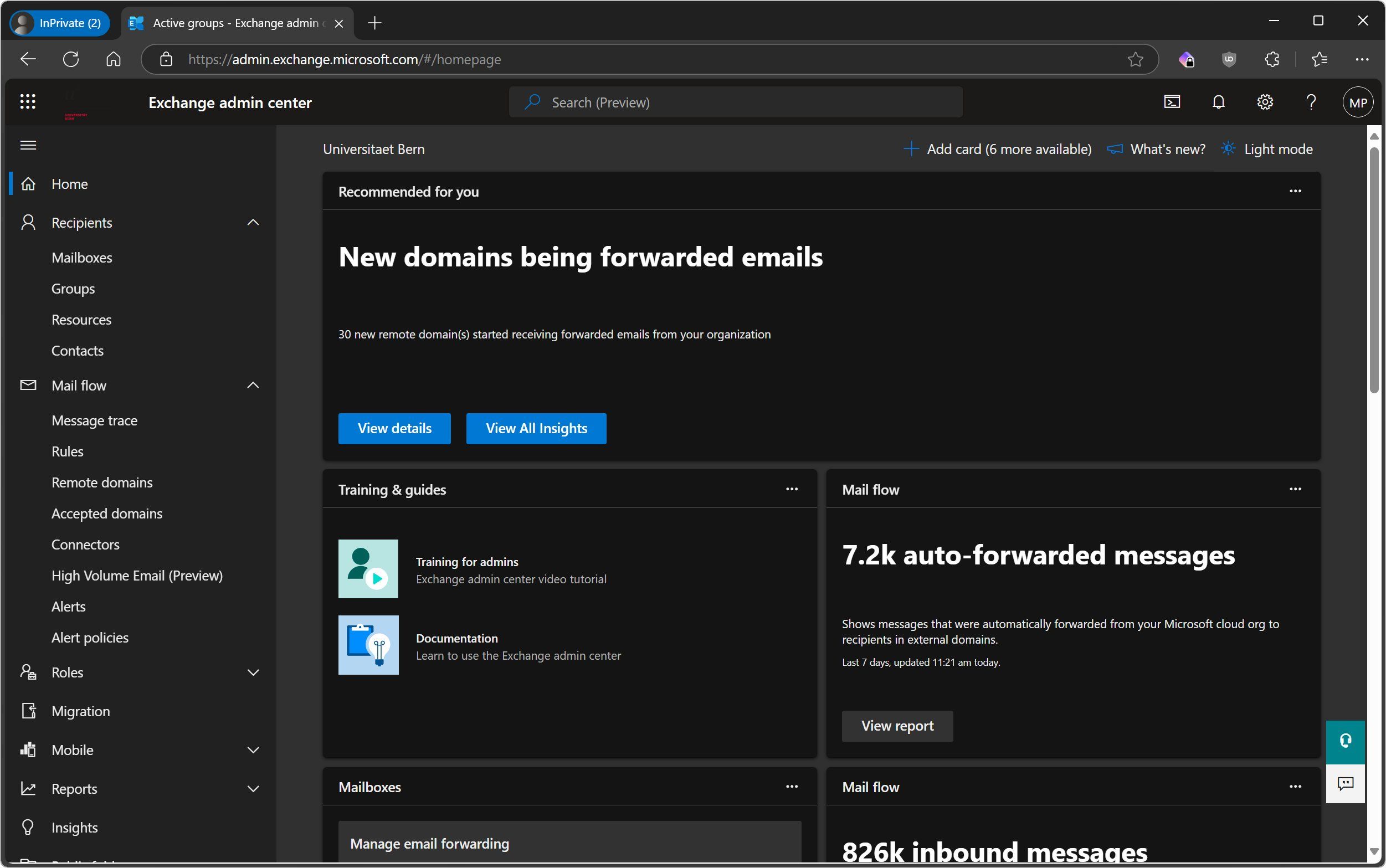The image size is (1386, 868).
Task: Open uBlock shield extension icon
Action: 1229,59
